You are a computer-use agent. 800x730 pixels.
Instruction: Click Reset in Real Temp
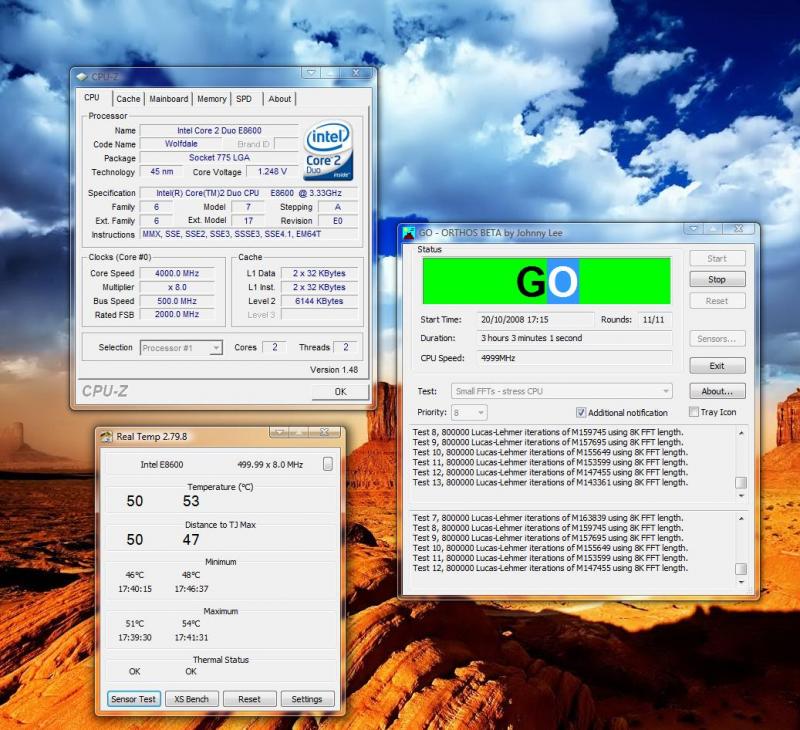coord(249,699)
